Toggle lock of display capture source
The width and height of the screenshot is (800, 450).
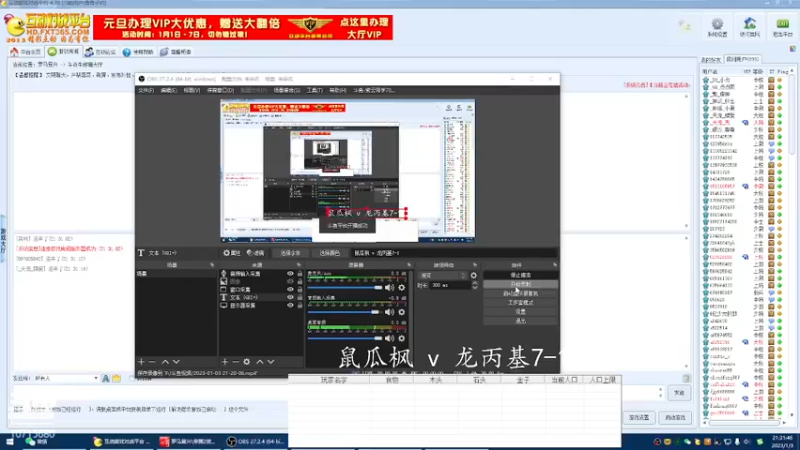(x=299, y=306)
